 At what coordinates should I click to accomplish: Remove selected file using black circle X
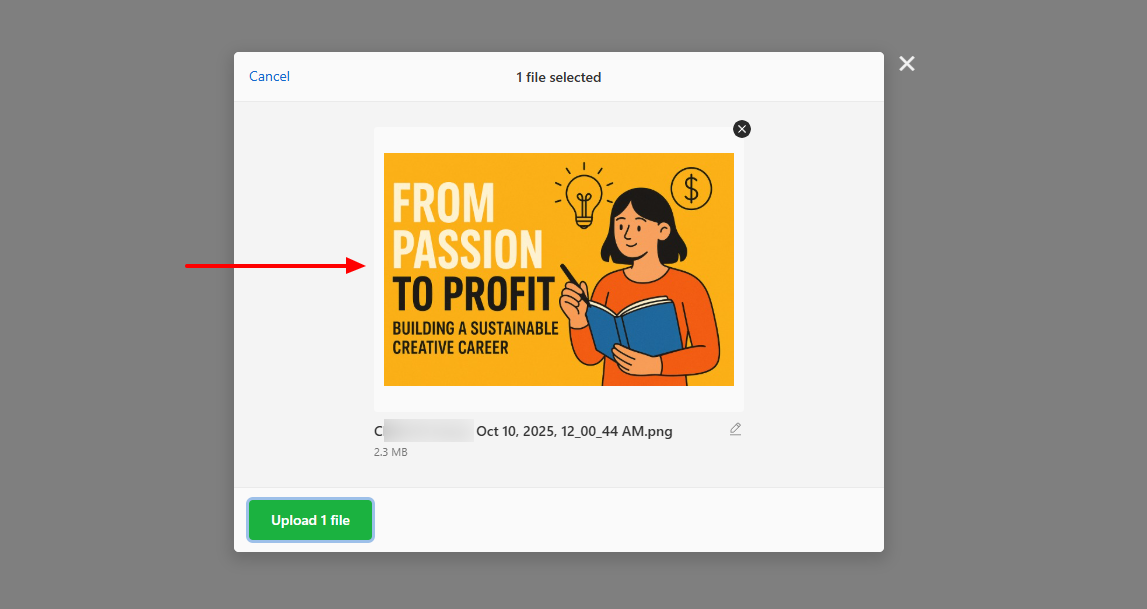[x=742, y=129]
